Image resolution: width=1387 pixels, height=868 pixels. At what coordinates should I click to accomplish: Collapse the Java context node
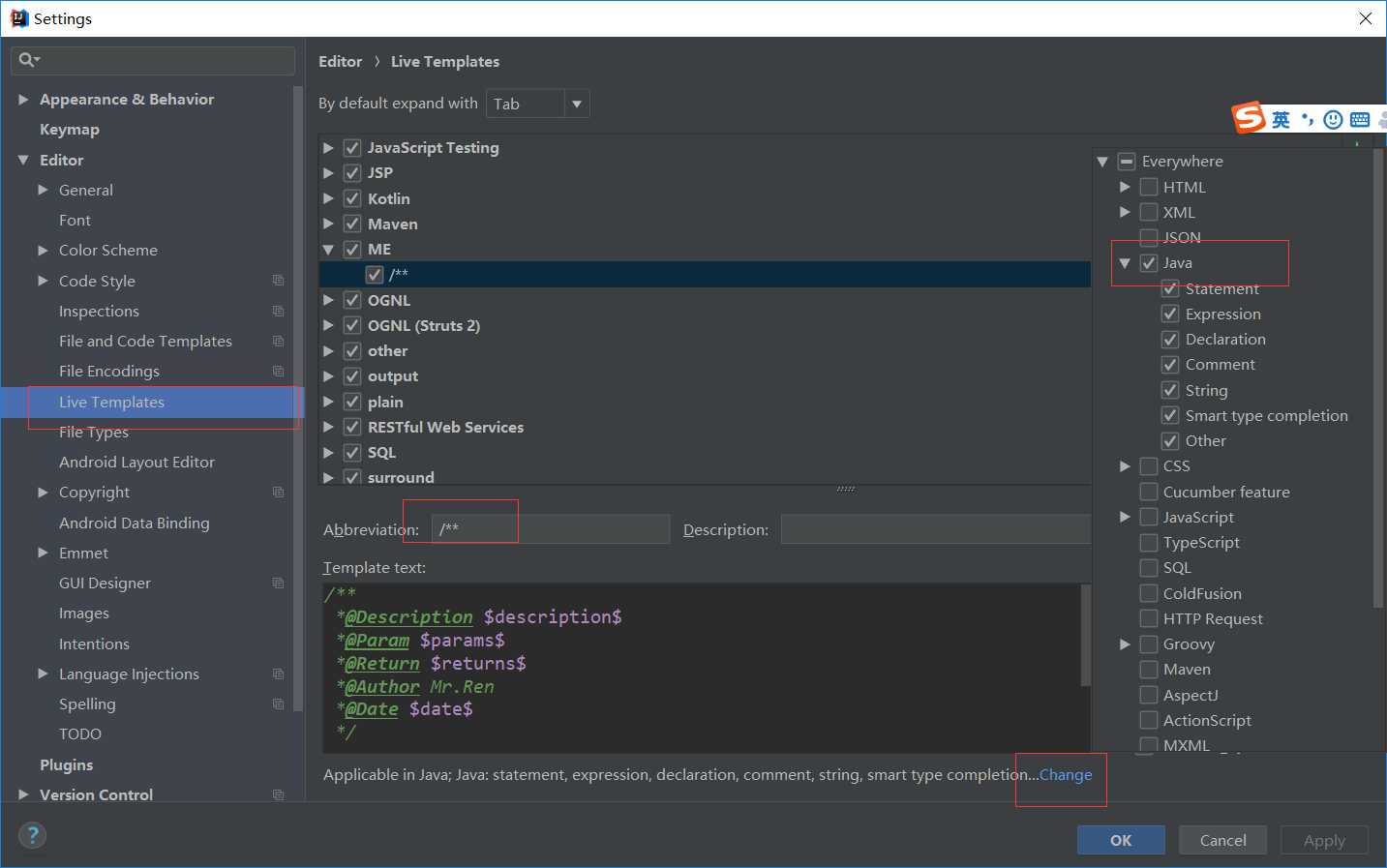pyautogui.click(x=1125, y=263)
